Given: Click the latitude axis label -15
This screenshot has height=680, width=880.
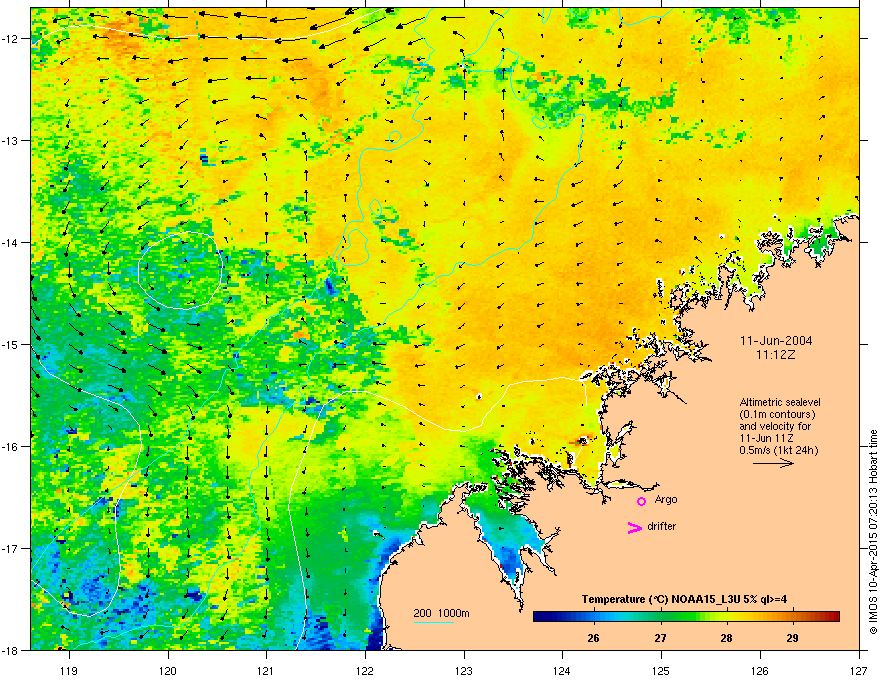Looking at the screenshot, I should [11, 344].
